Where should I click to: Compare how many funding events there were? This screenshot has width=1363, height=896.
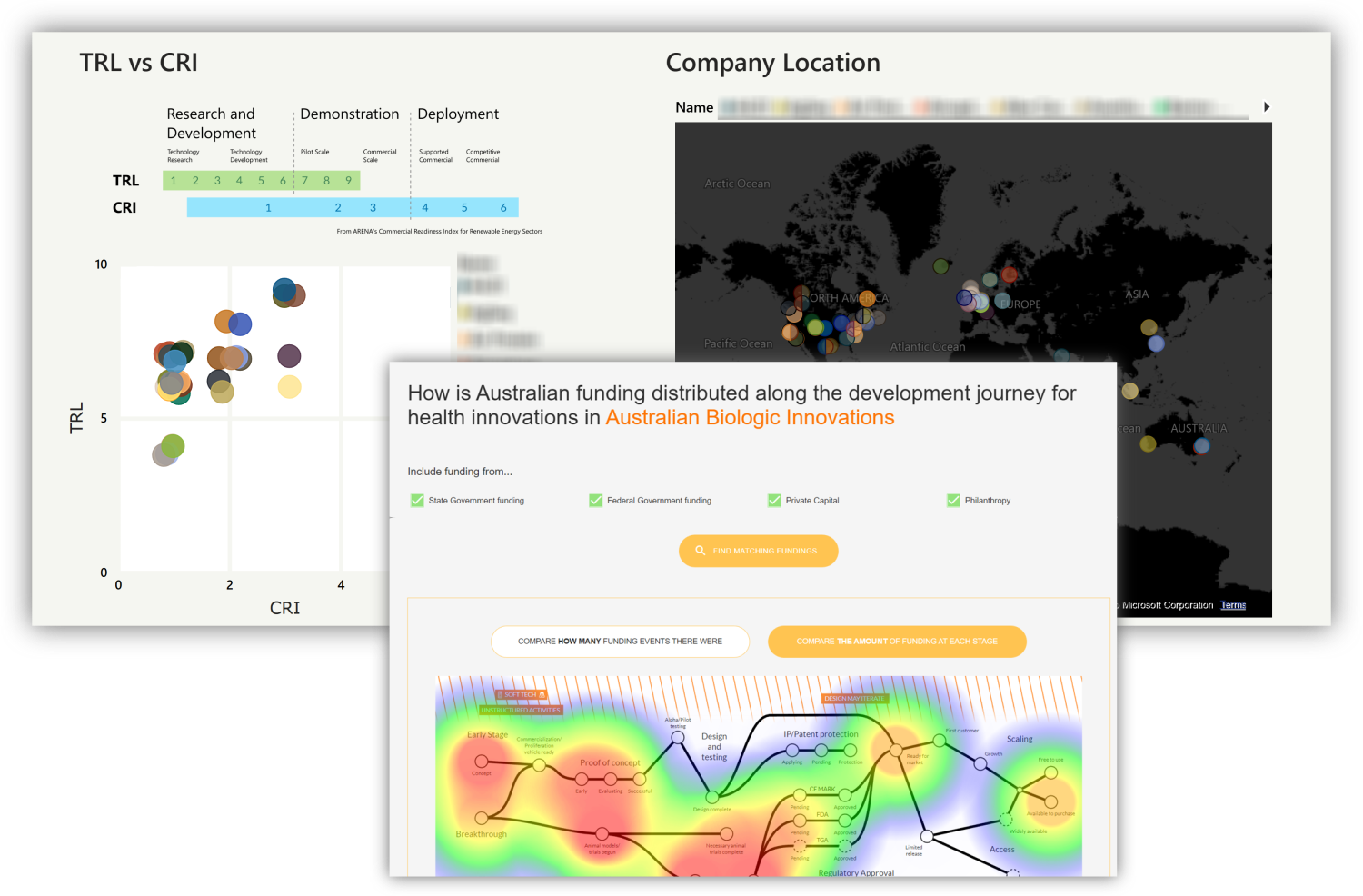[620, 642]
